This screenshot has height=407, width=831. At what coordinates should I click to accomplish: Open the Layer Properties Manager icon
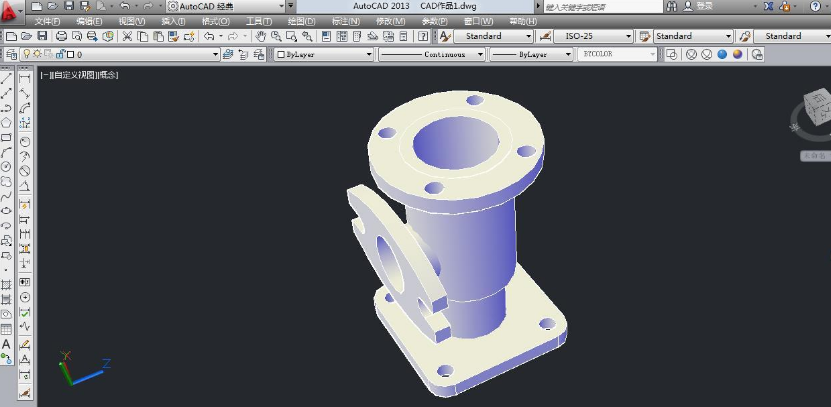pos(10,54)
